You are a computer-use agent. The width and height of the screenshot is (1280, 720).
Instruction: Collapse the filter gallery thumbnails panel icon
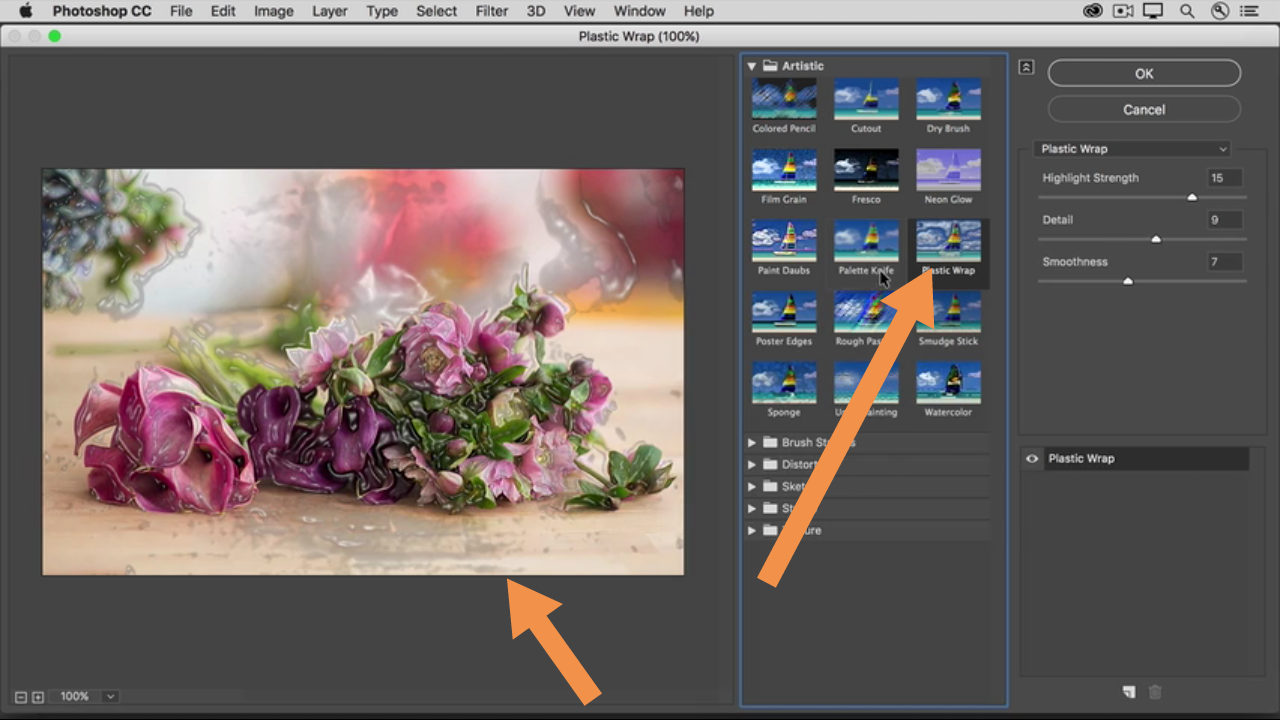click(x=1026, y=67)
